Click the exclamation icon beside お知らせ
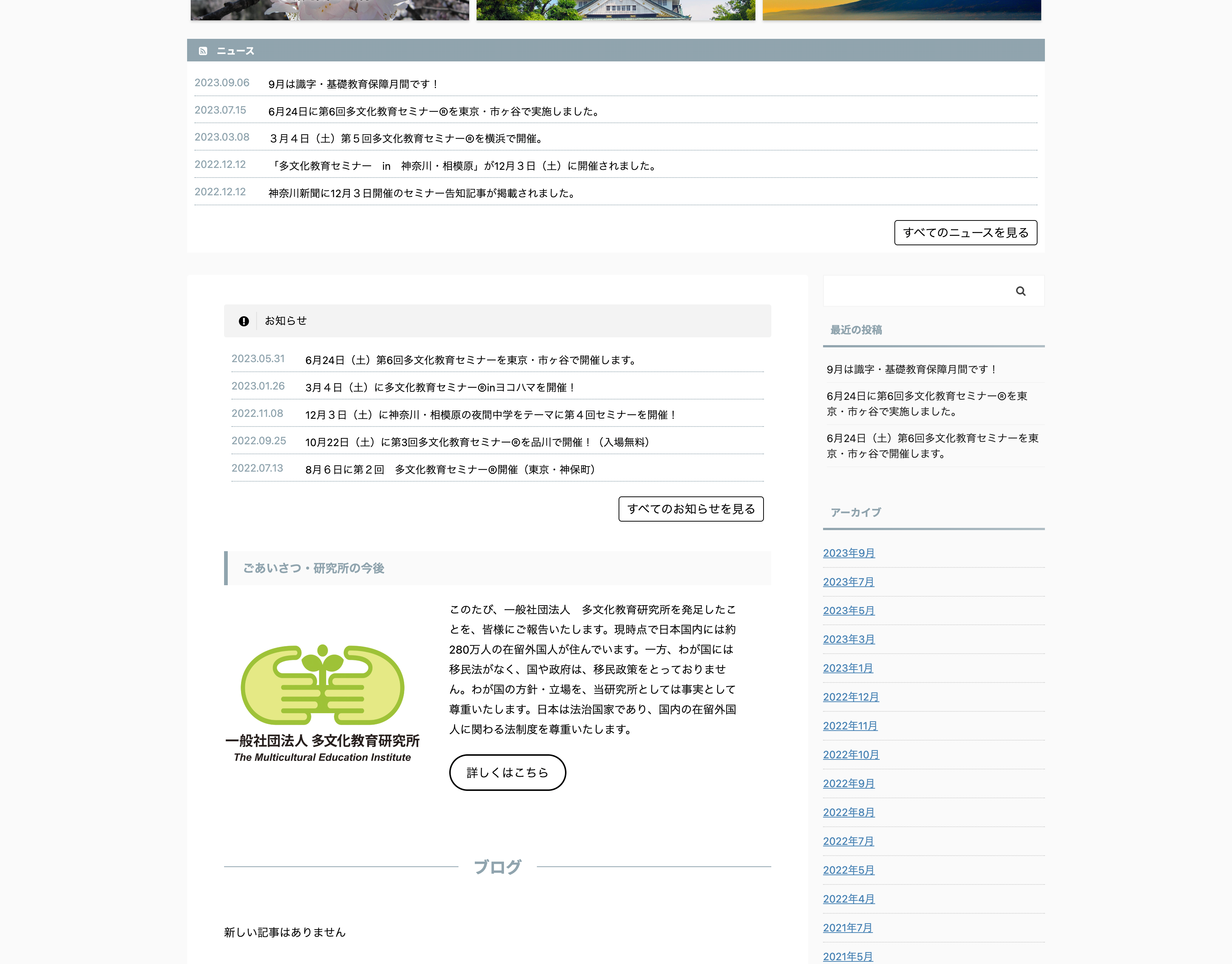 [244, 321]
